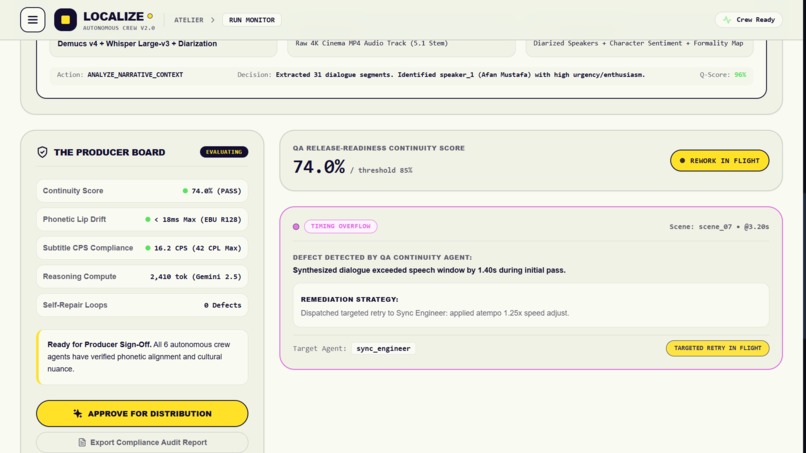Click the pulse icon in Crew Ready
Viewport: 806px width, 453px height.
[x=727, y=20]
